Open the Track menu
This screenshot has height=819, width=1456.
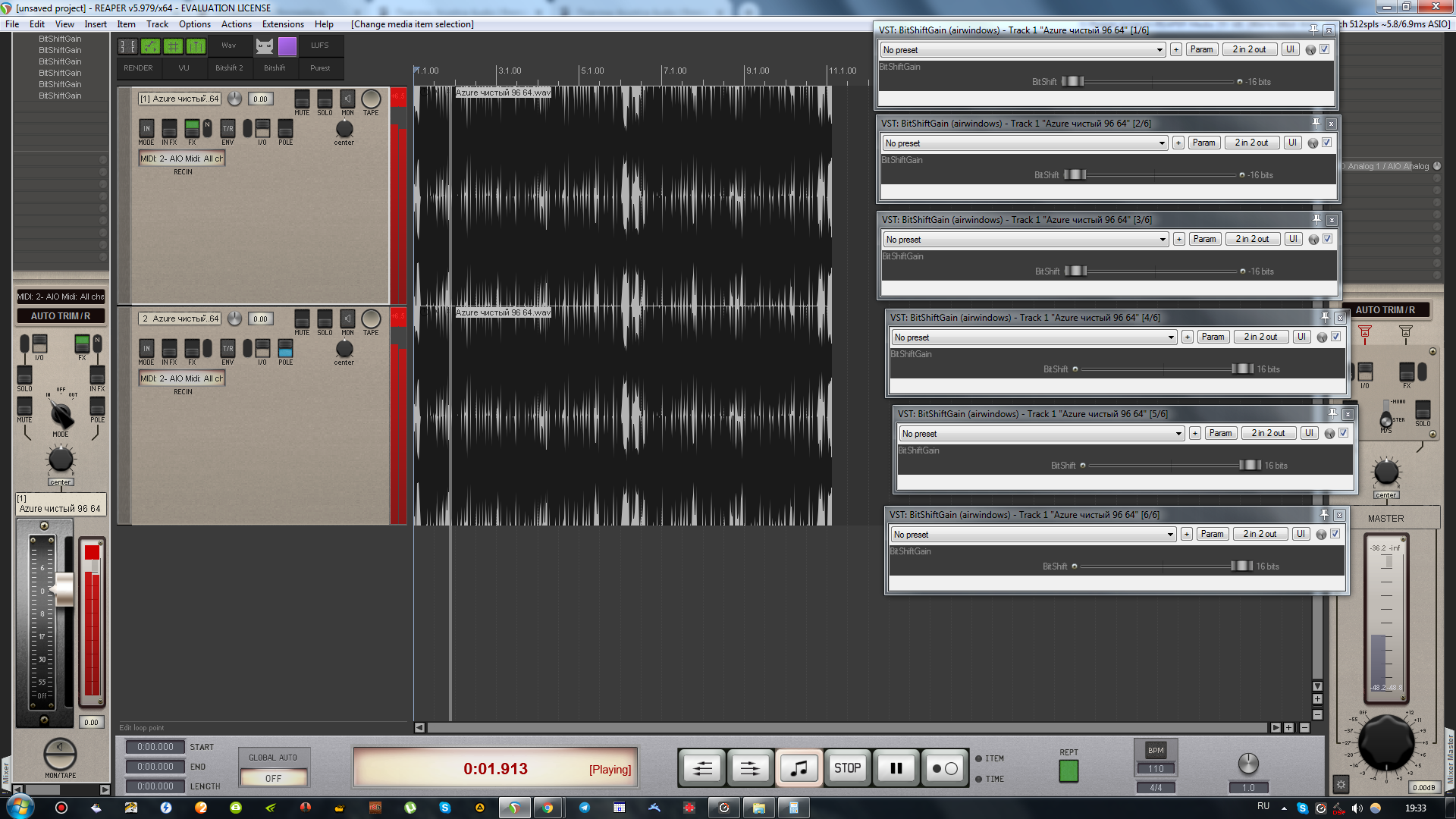coord(157,24)
